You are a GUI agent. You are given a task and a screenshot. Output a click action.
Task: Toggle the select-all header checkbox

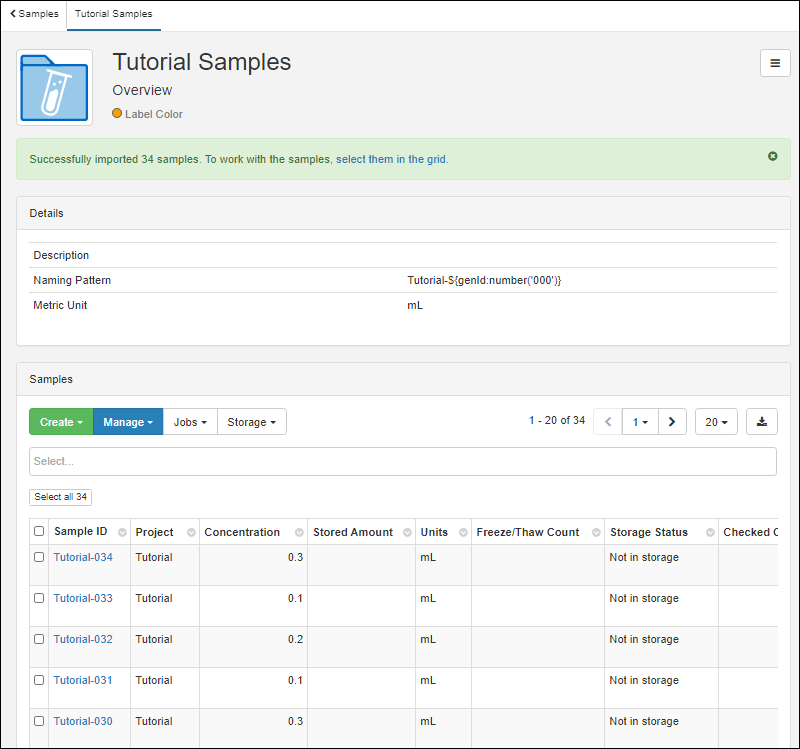(39, 532)
